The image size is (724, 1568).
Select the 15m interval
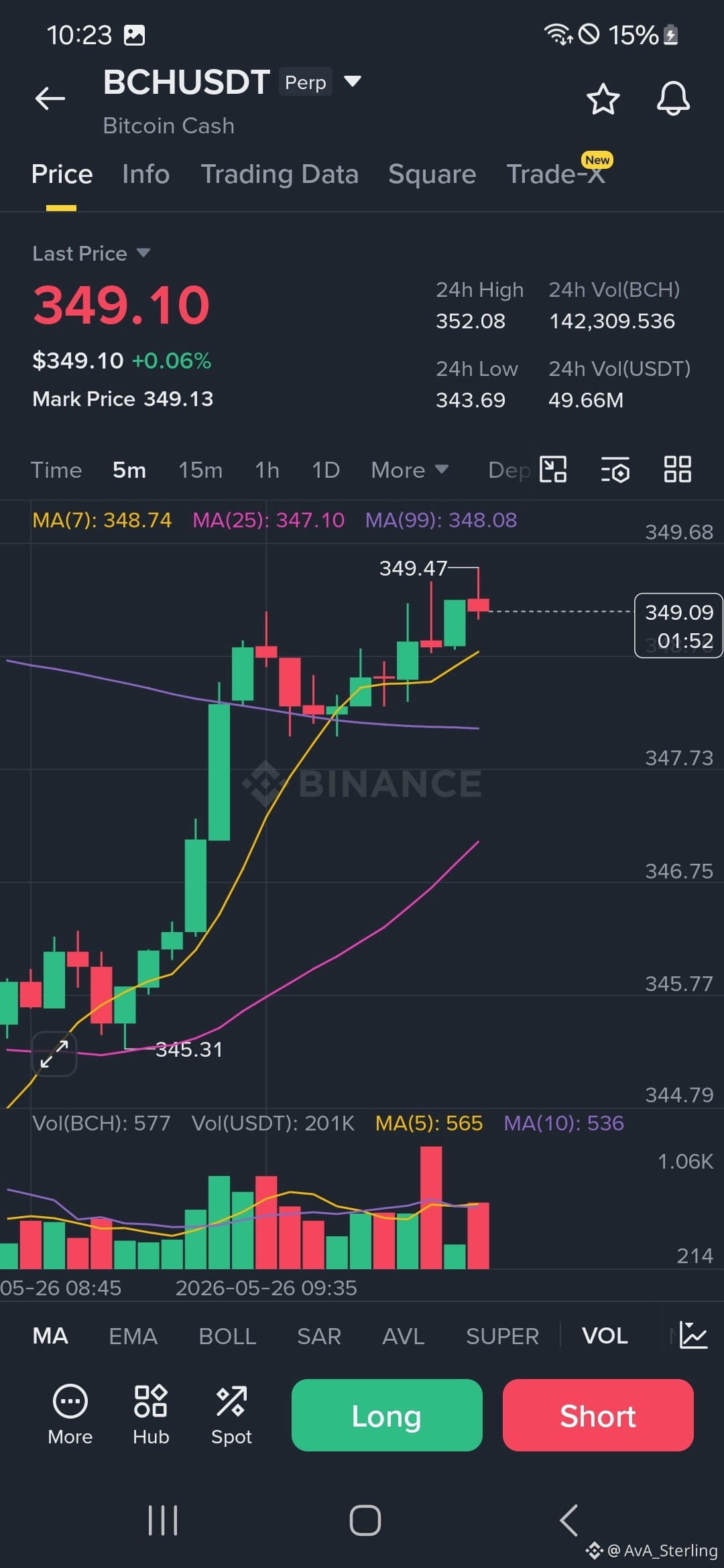(200, 470)
